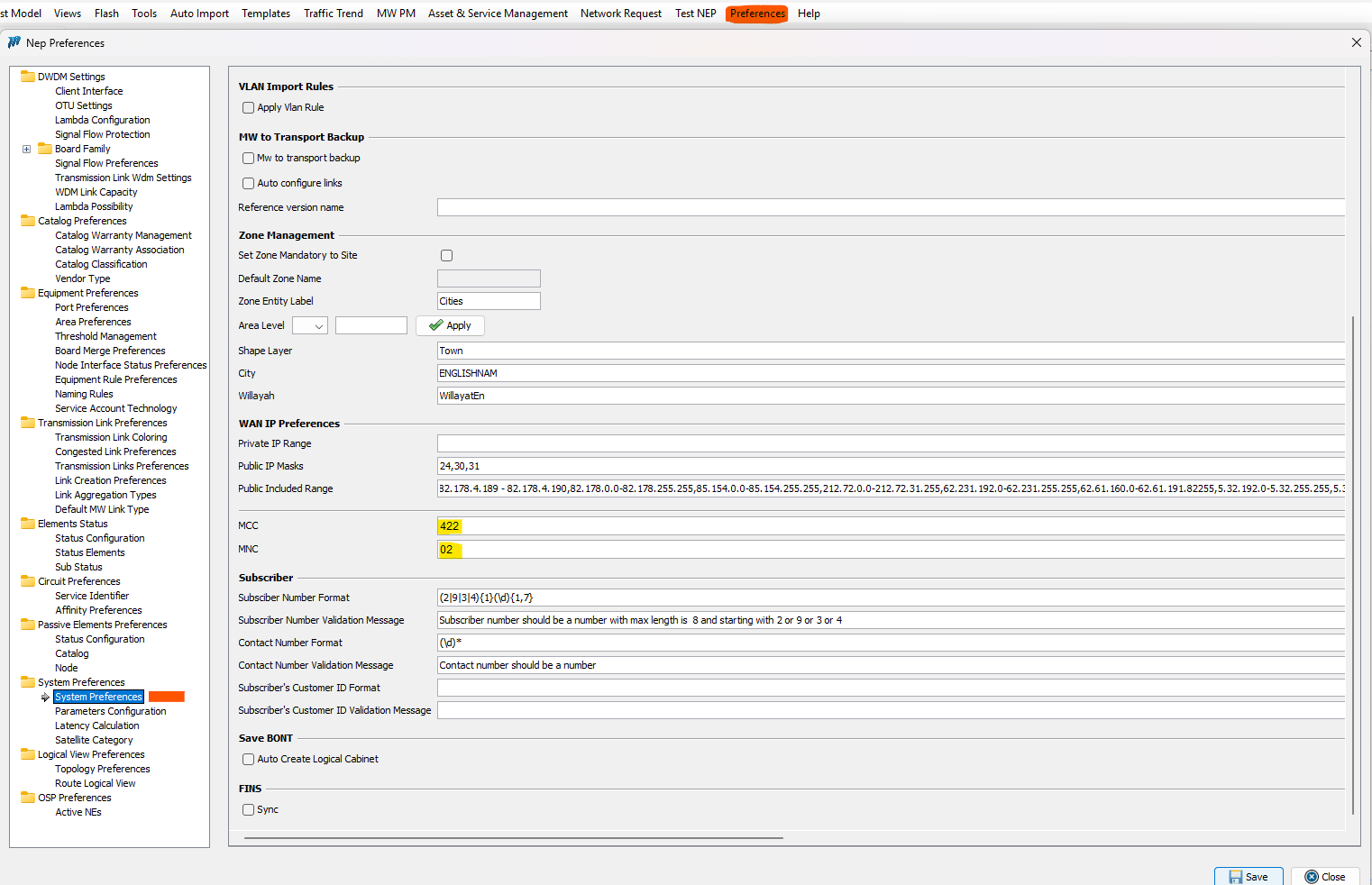Click the Save button
The height and width of the screenshot is (885, 1372).
[1248, 876]
